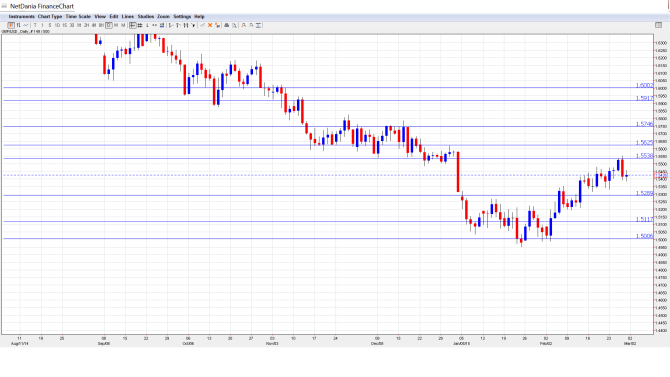The image size is (670, 377).
Task: Toggle the crosshair cursor tool
Action: pos(133,25)
